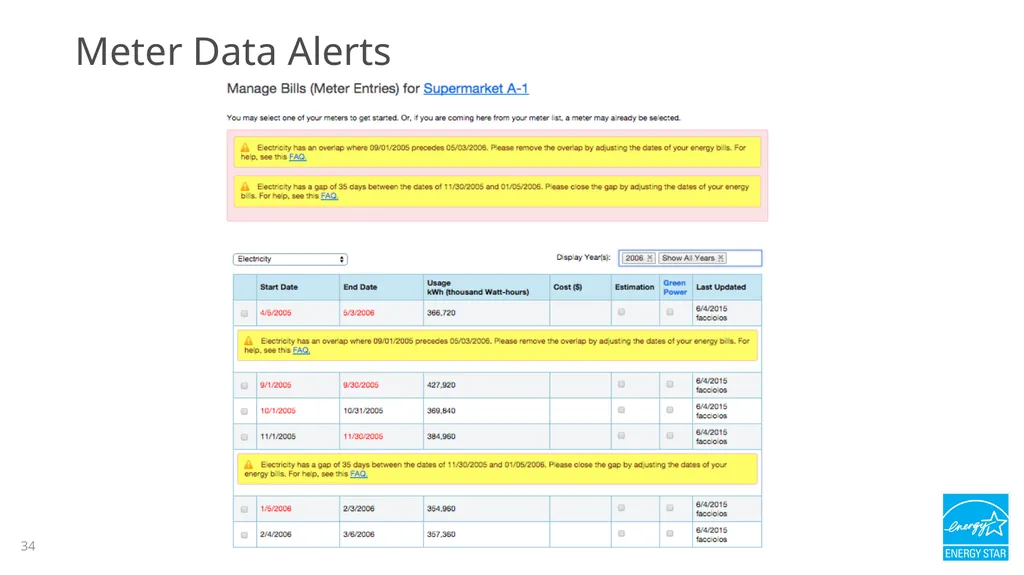Select row checkbox for 4/5/2005 entry

tap(244, 314)
